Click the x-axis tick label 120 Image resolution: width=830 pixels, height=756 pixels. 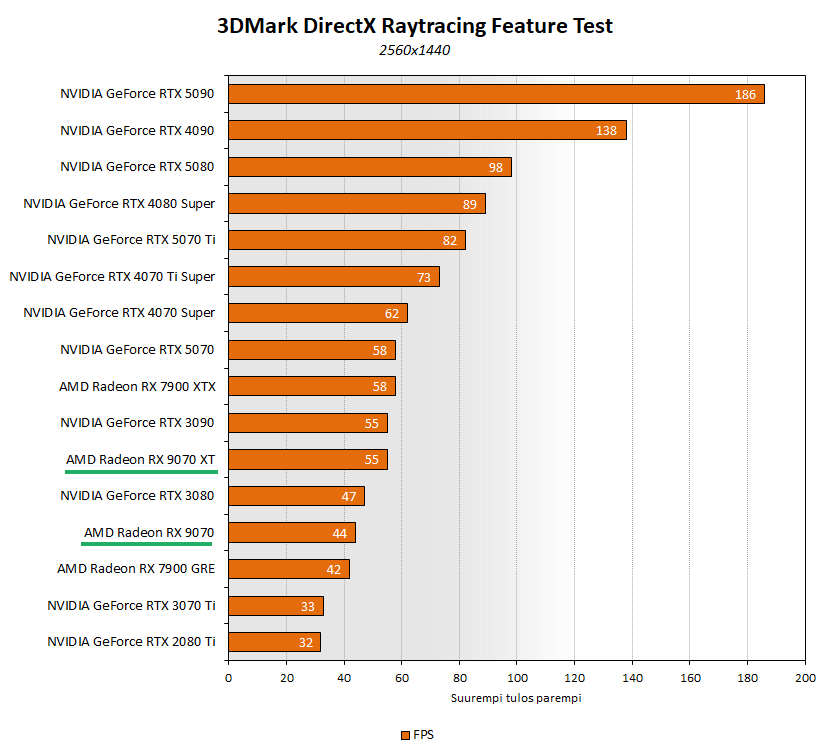(x=574, y=678)
